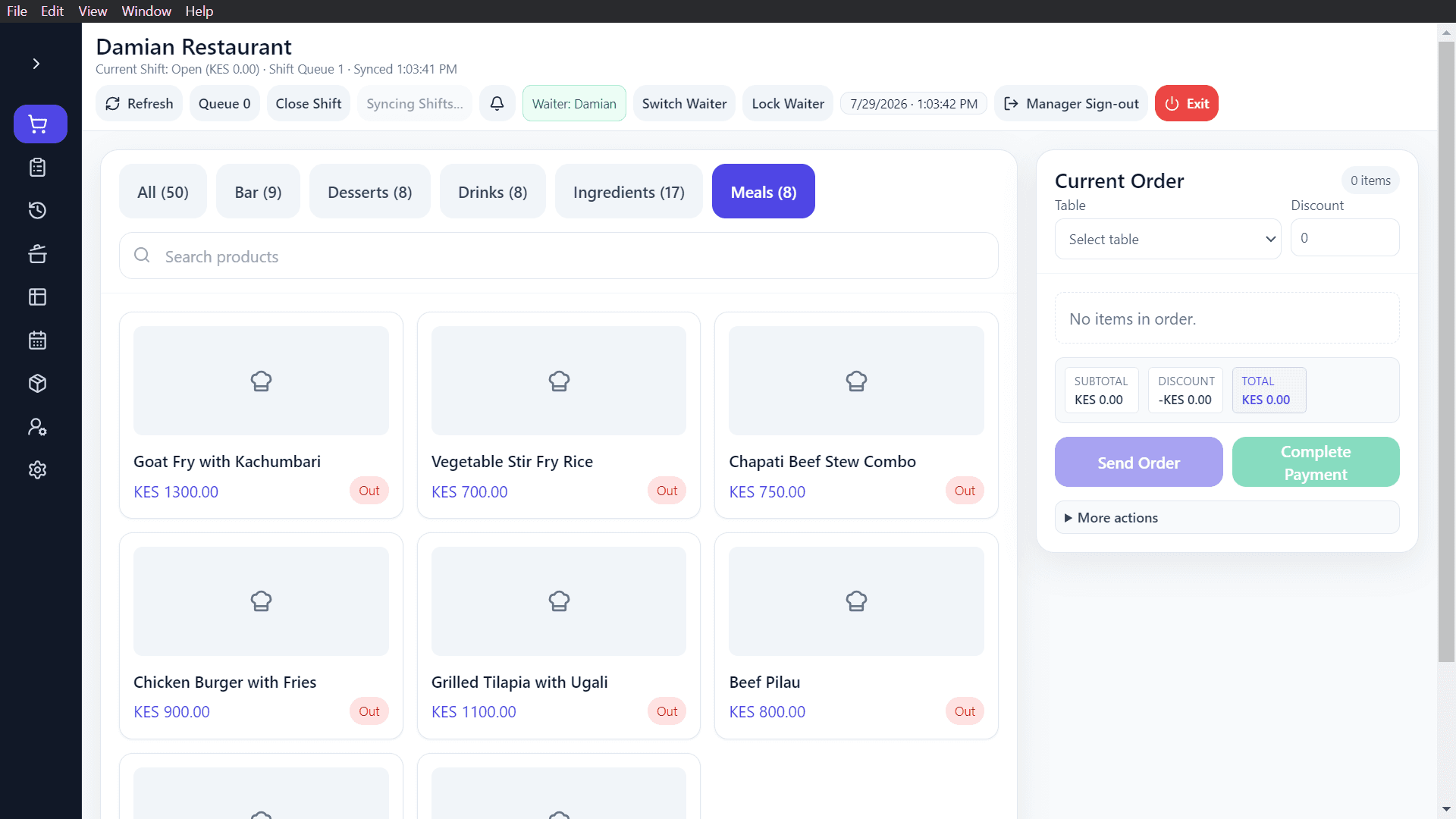Click the Discount input field
Image resolution: width=1456 pixels, height=819 pixels.
(x=1345, y=237)
